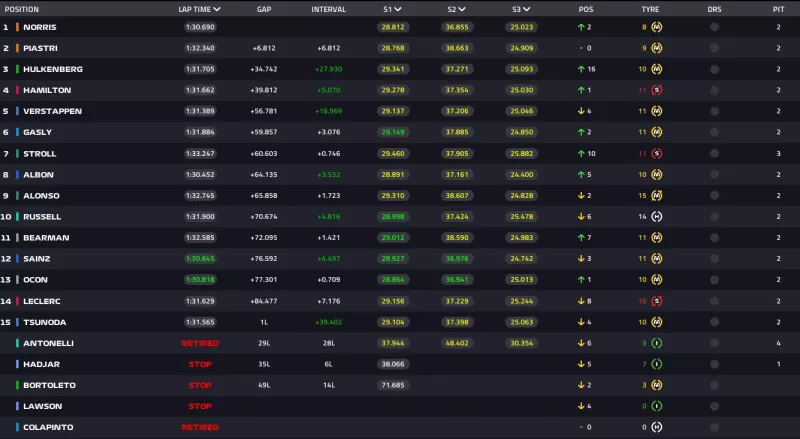Click Sainz's DRS indicator dot

714,258
